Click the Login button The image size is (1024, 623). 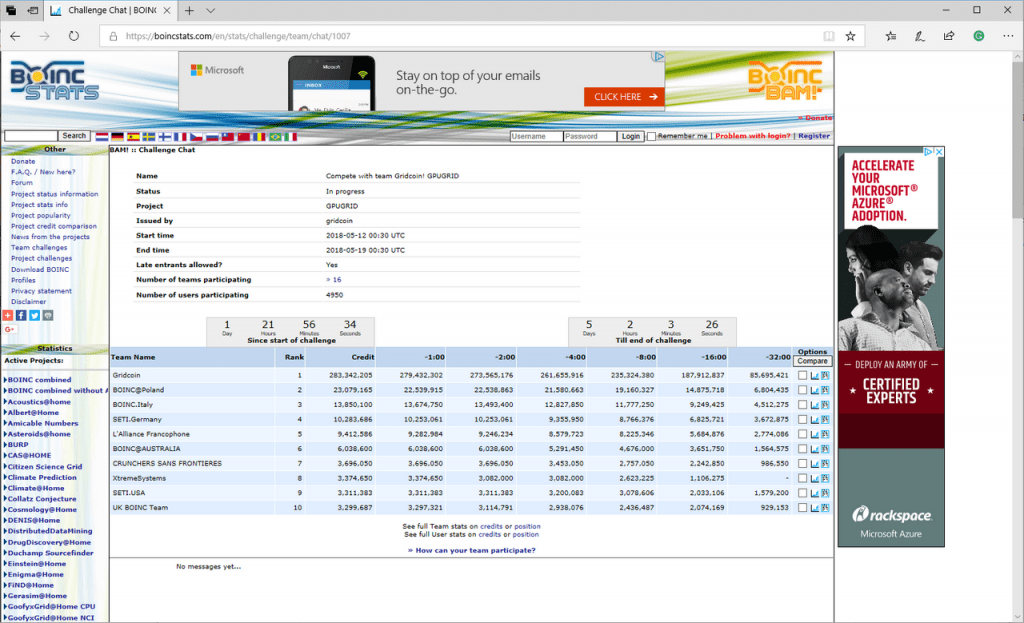pyautogui.click(x=631, y=136)
